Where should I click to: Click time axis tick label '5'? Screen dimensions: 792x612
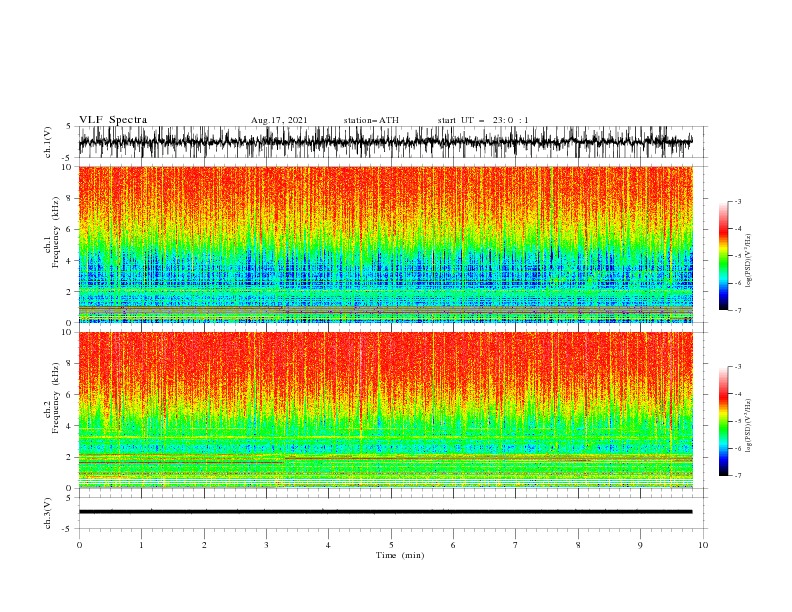tap(391, 545)
